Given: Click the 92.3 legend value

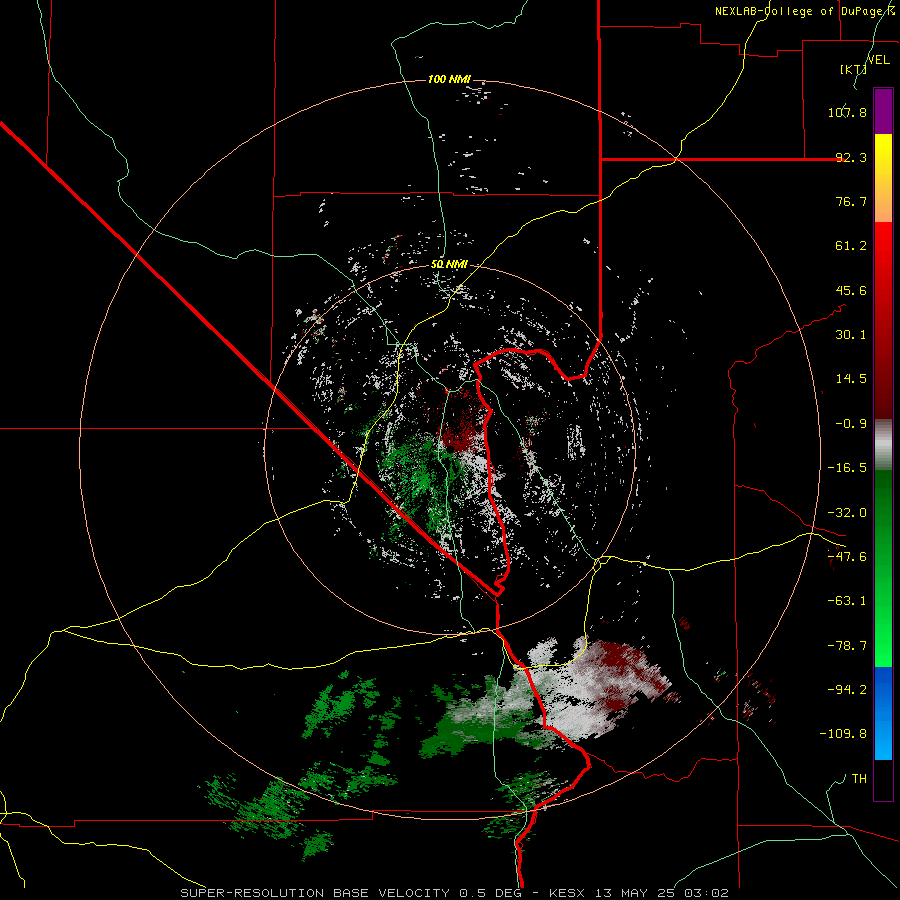Looking at the screenshot, I should pos(851,157).
